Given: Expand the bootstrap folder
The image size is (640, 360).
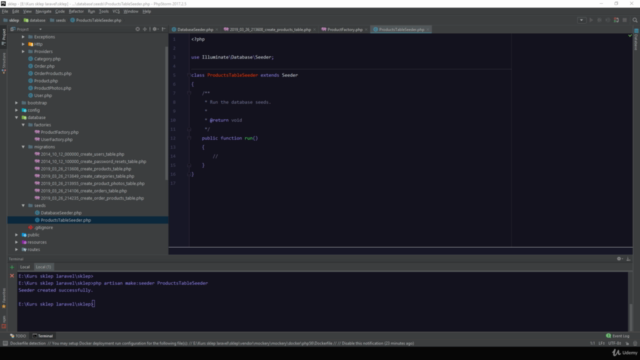Looking at the screenshot, I should tap(17, 103).
